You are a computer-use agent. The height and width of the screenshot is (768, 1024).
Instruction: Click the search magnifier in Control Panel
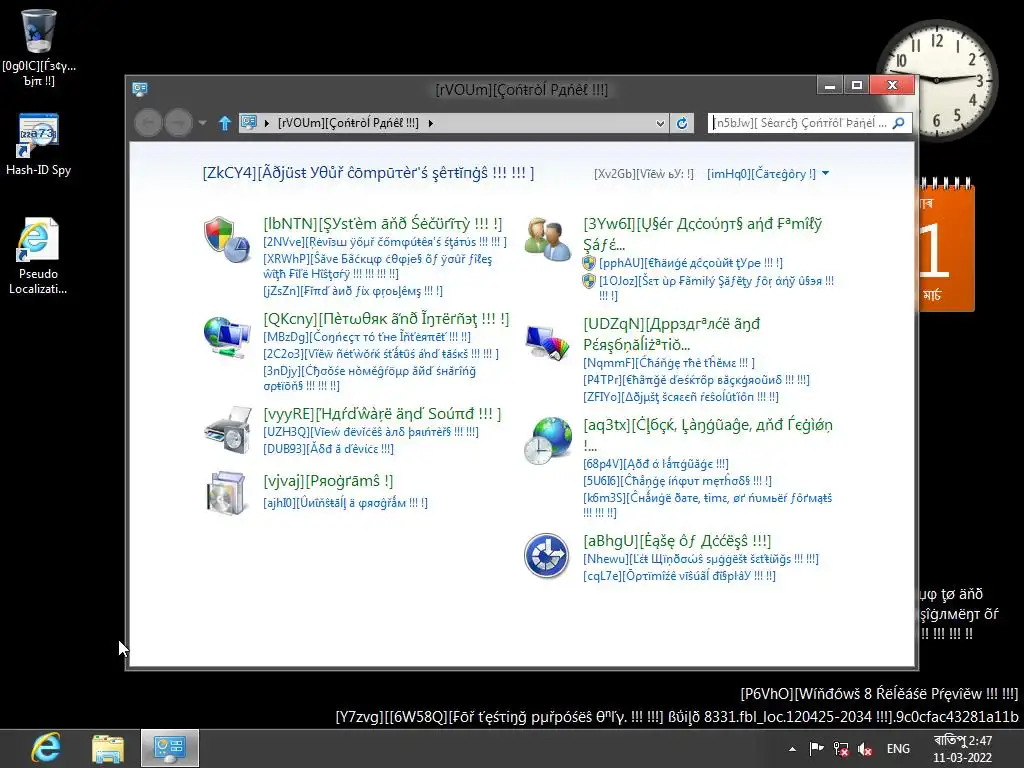point(899,123)
